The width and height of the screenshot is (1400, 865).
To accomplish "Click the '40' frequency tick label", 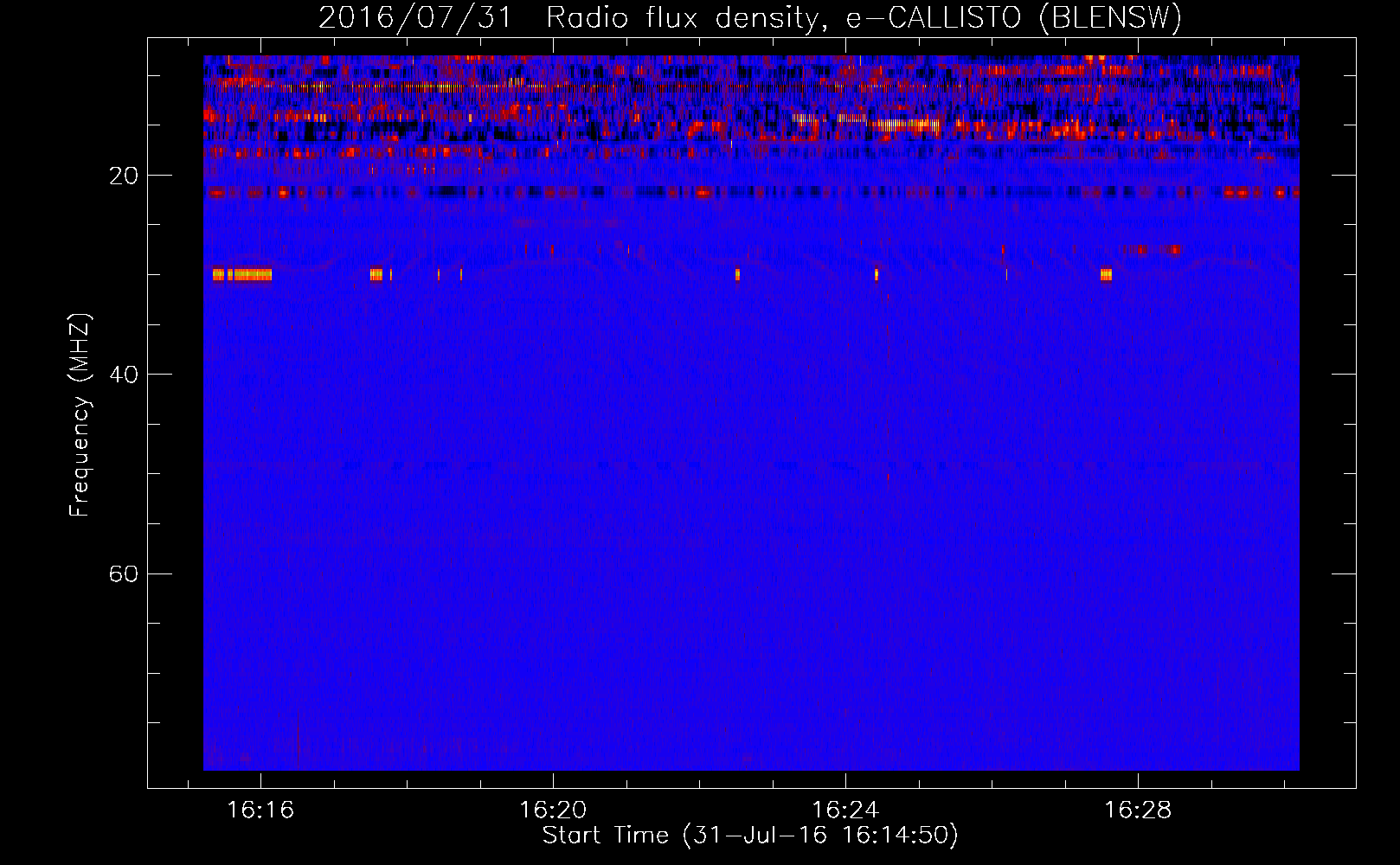I will tap(124, 375).
